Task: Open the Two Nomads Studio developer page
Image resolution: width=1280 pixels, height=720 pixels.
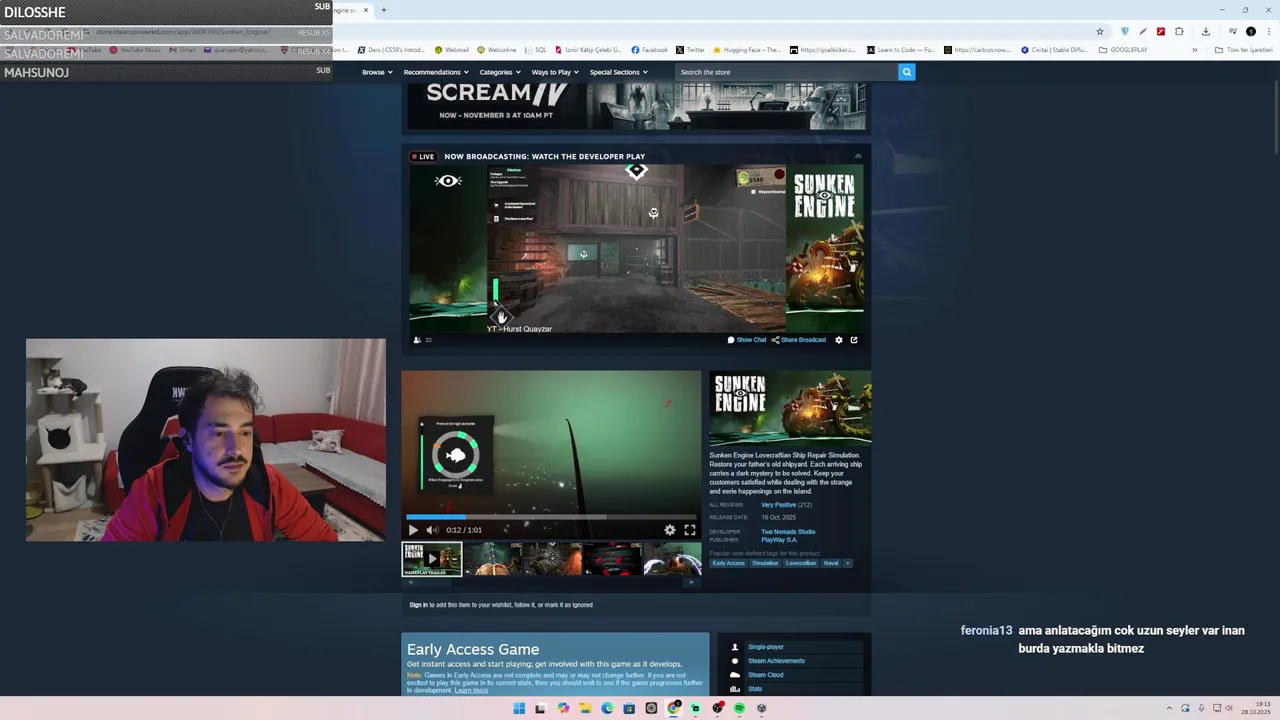Action: coord(788,532)
